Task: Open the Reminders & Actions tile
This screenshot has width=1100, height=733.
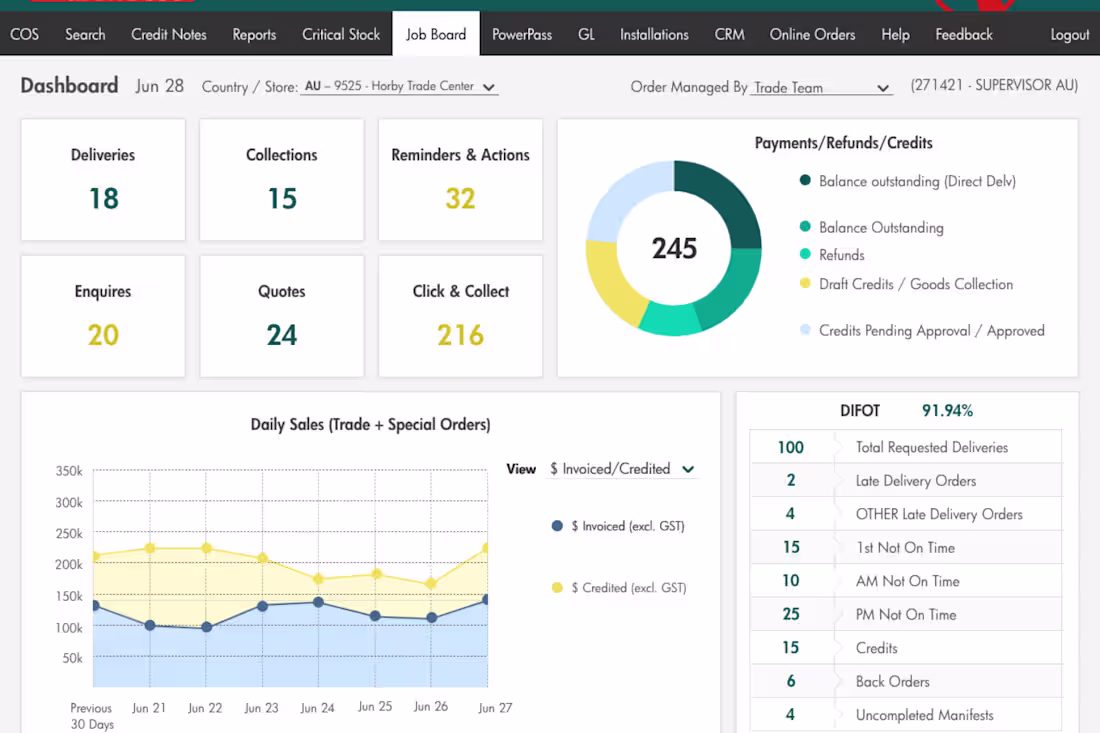Action: pyautogui.click(x=460, y=180)
